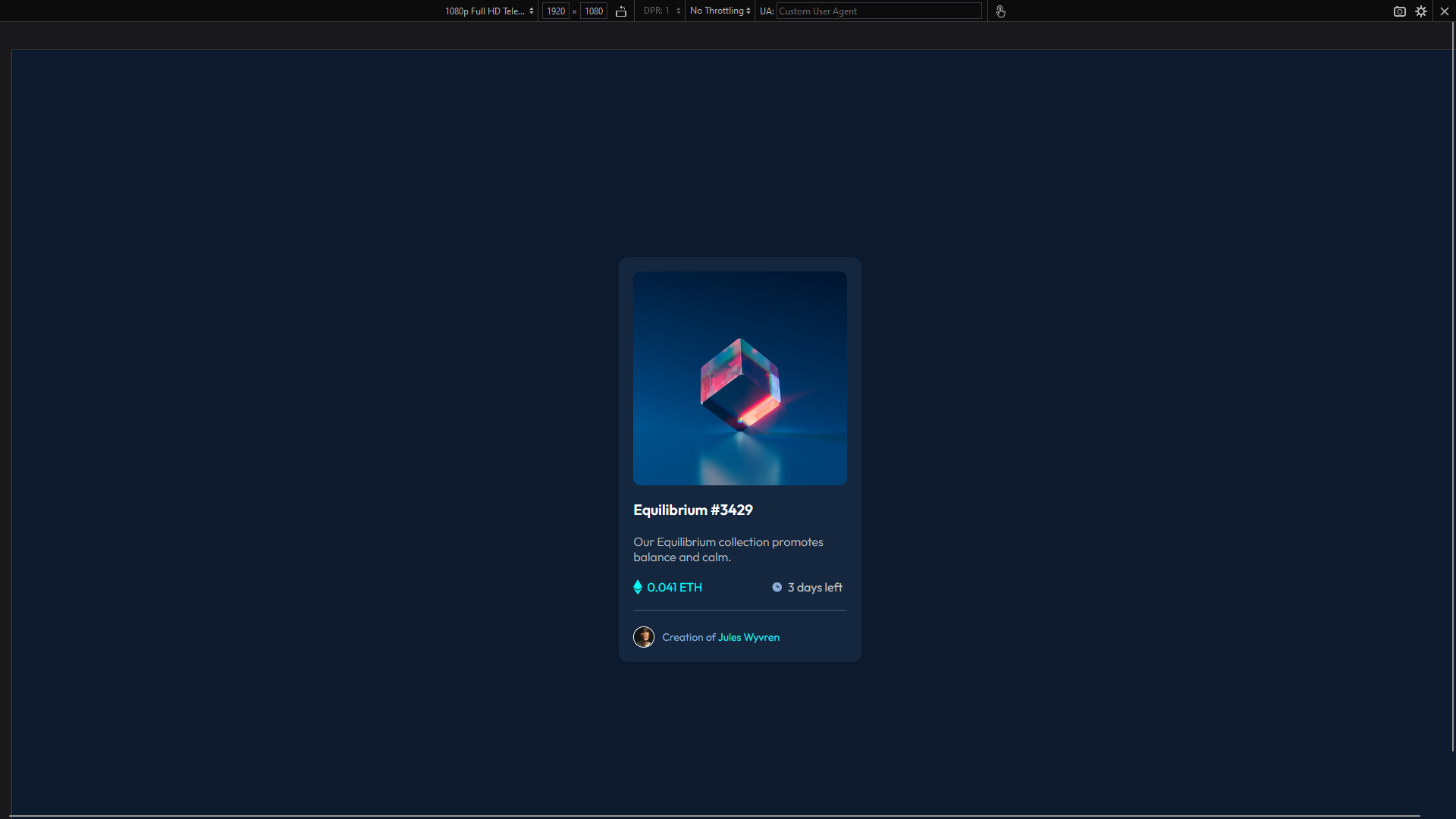This screenshot has width=1456, height=819.
Task: Click the creator avatar picture
Action: coord(644,637)
